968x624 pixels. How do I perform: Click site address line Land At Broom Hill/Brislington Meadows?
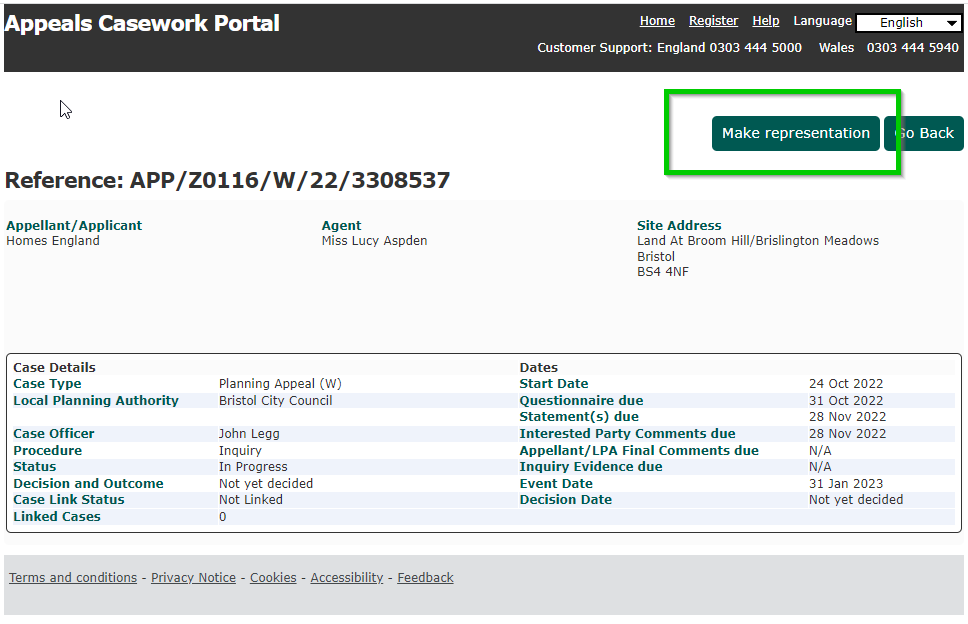point(757,241)
